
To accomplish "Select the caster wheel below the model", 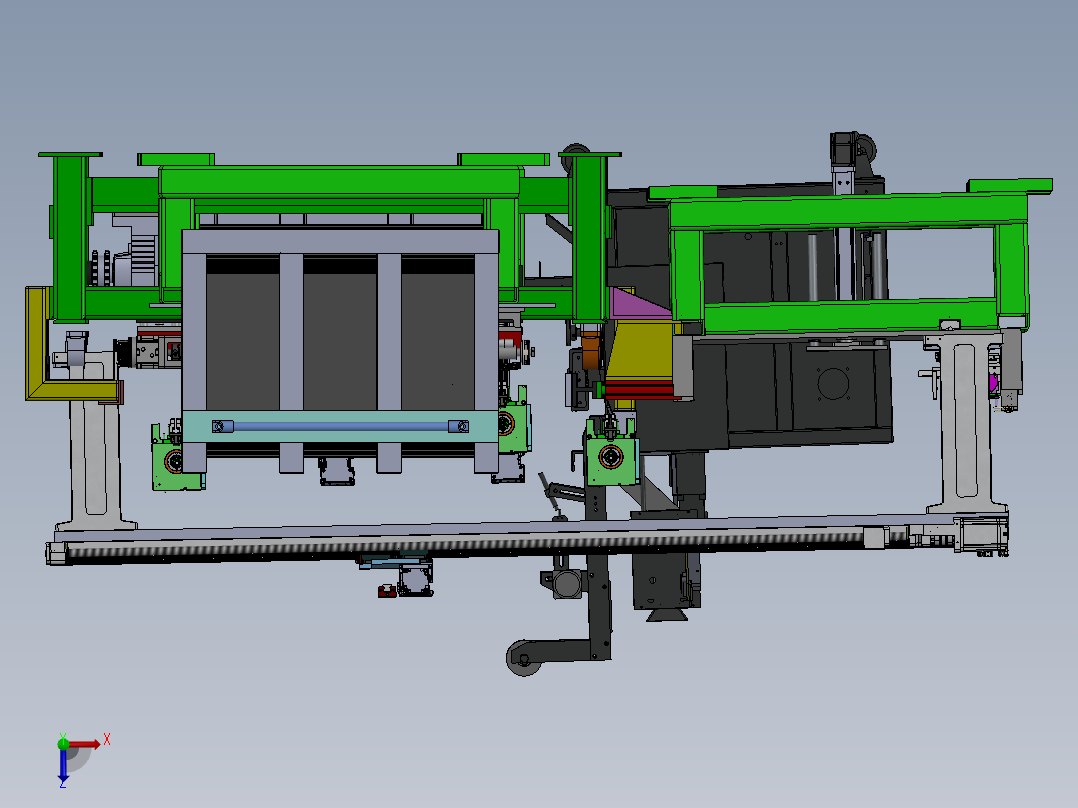I will (524, 658).
